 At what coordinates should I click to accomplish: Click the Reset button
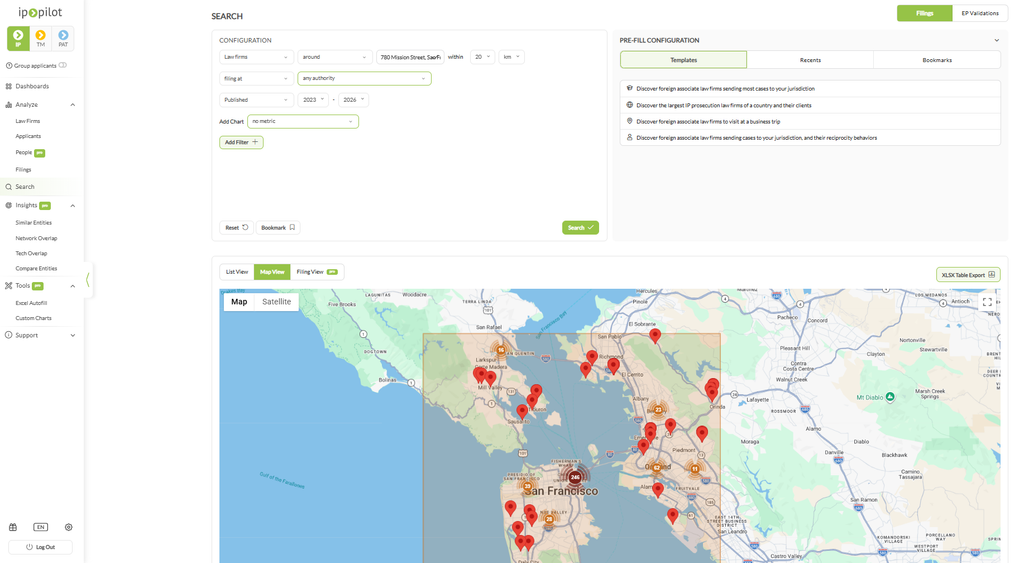236,228
